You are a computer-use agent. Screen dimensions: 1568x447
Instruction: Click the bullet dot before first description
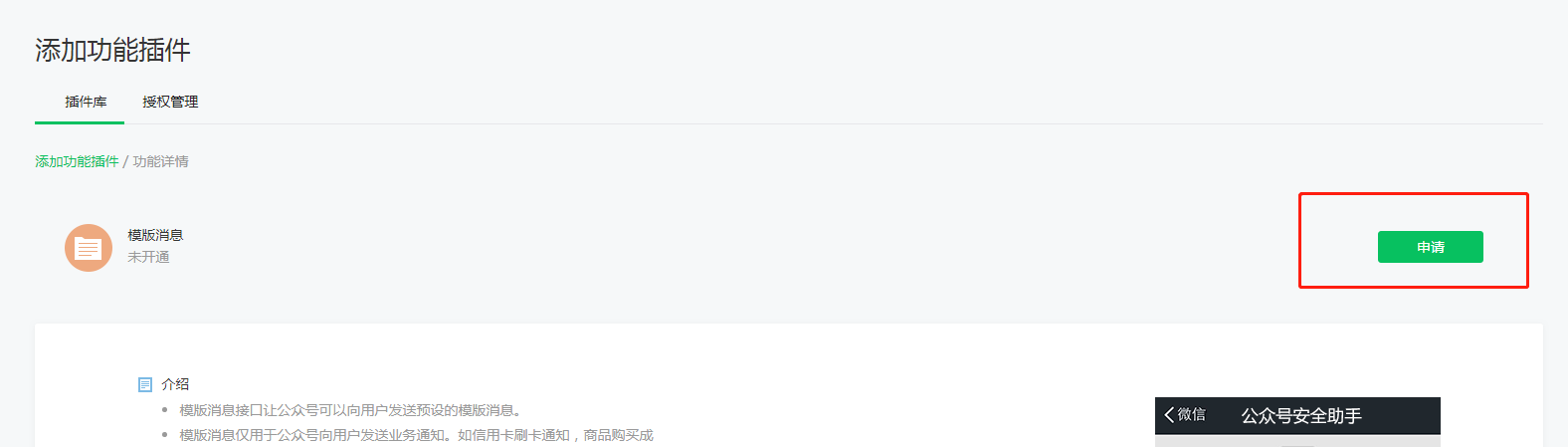(x=165, y=410)
